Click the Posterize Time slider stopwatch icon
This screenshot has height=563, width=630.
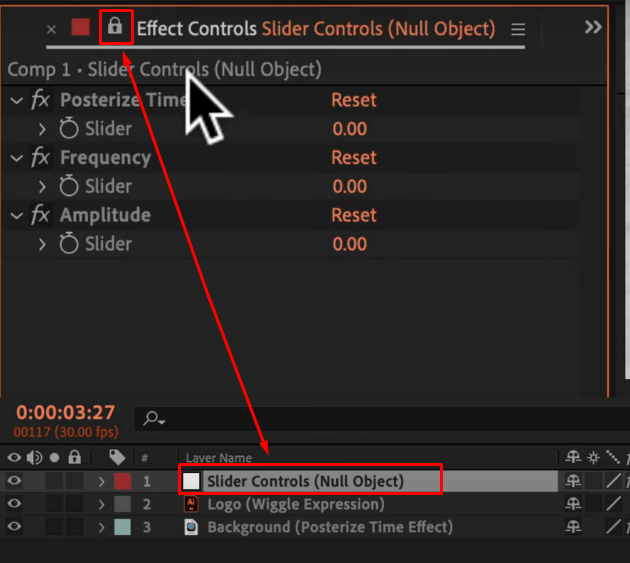coord(69,128)
